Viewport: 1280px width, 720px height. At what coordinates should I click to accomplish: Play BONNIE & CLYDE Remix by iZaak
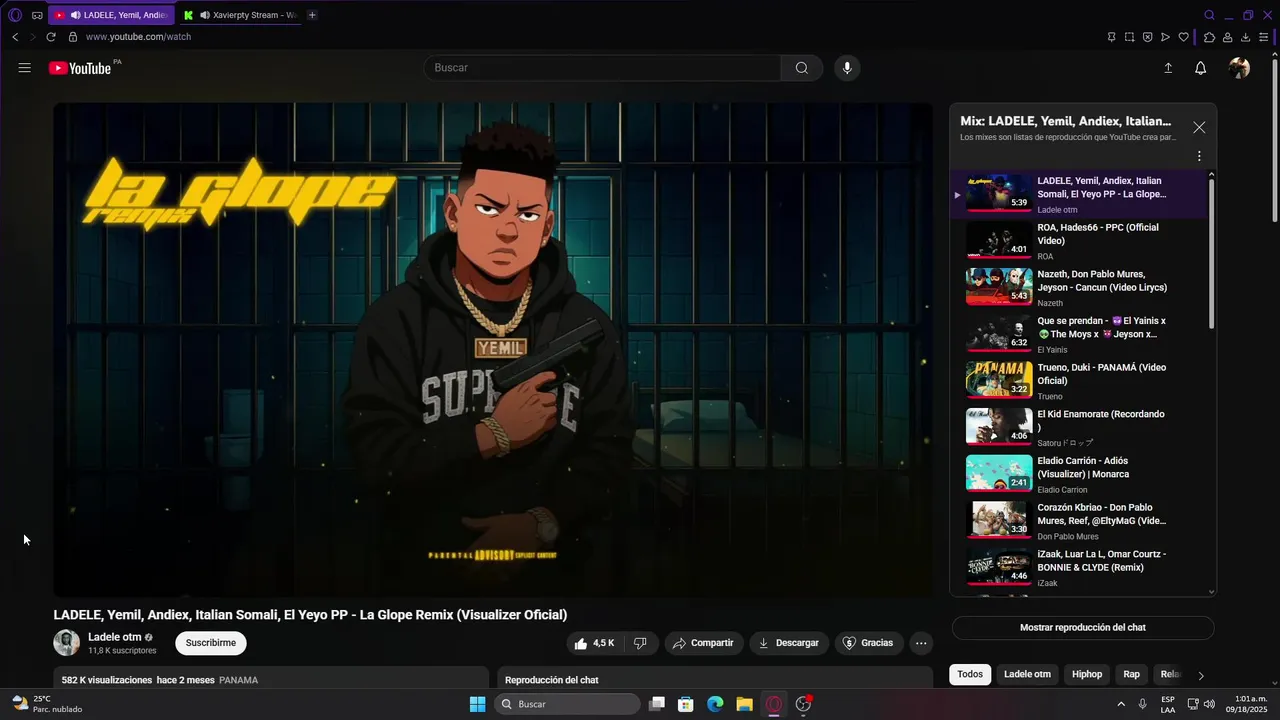(x=1080, y=568)
